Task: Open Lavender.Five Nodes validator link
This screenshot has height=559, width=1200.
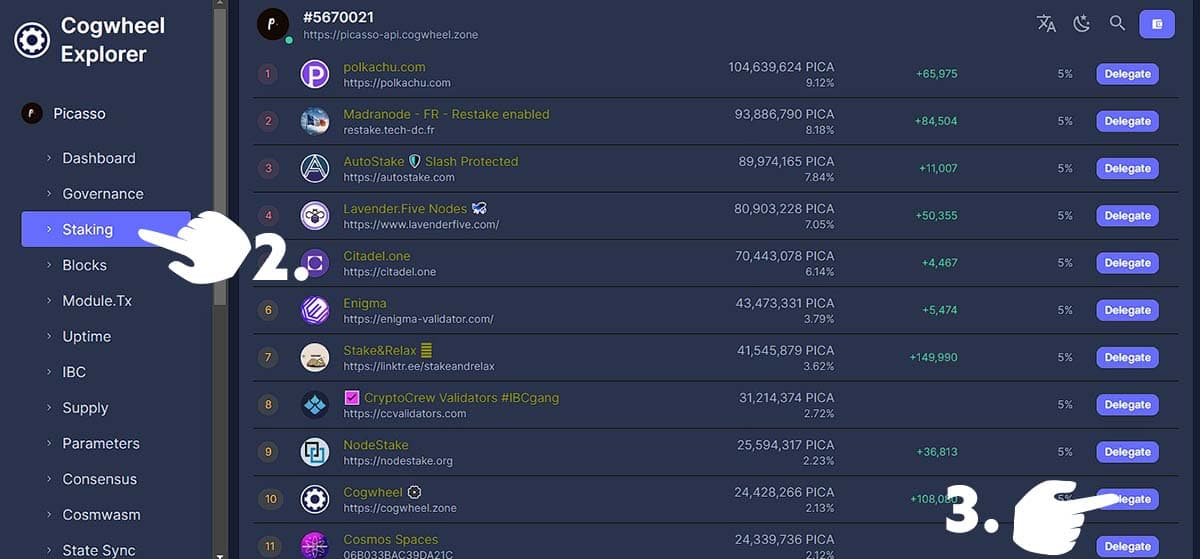Action: [x=405, y=208]
